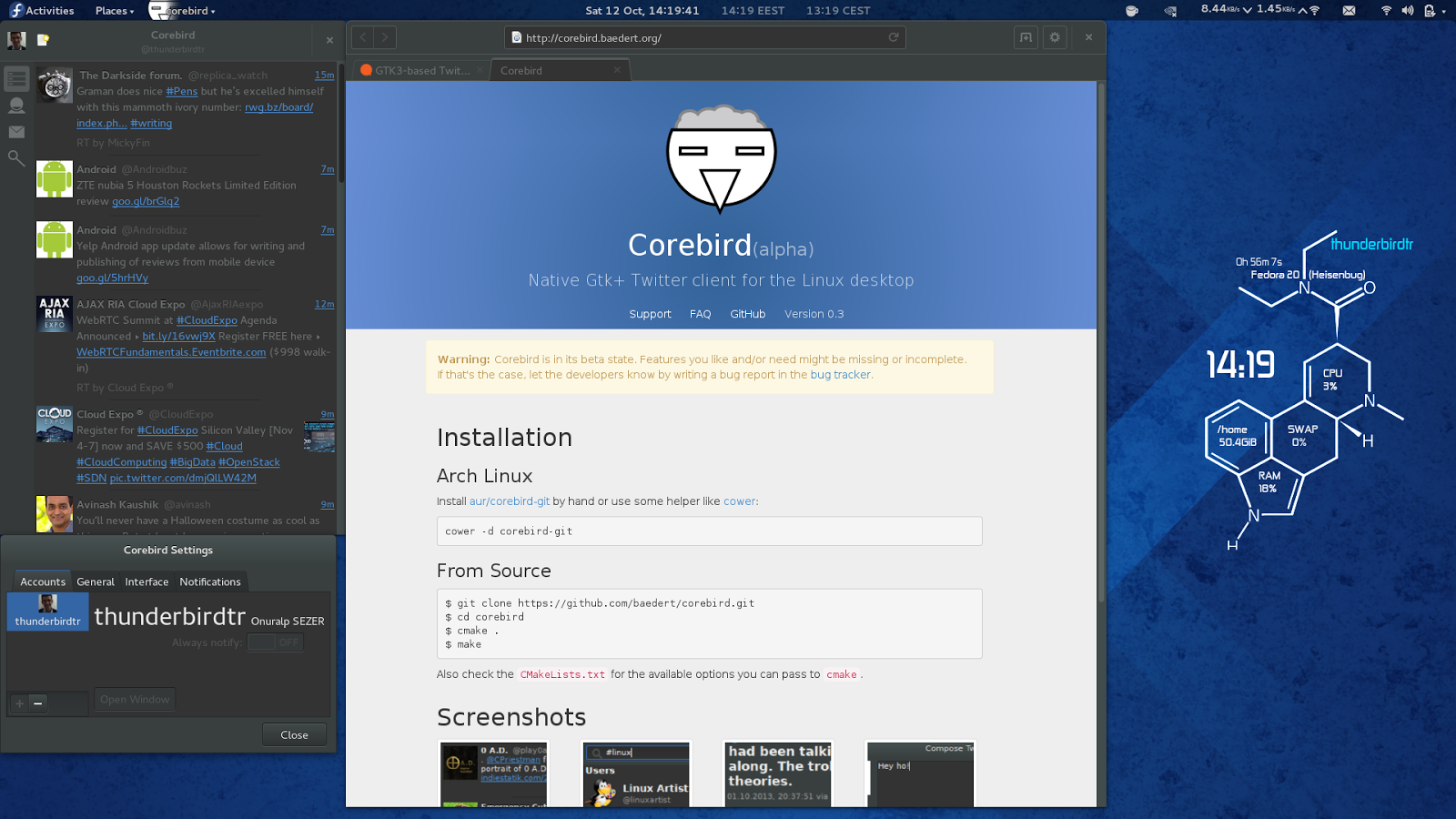1456x819 pixels.
Task: Click the #Pens hashtag in tweet
Action: tap(182, 91)
